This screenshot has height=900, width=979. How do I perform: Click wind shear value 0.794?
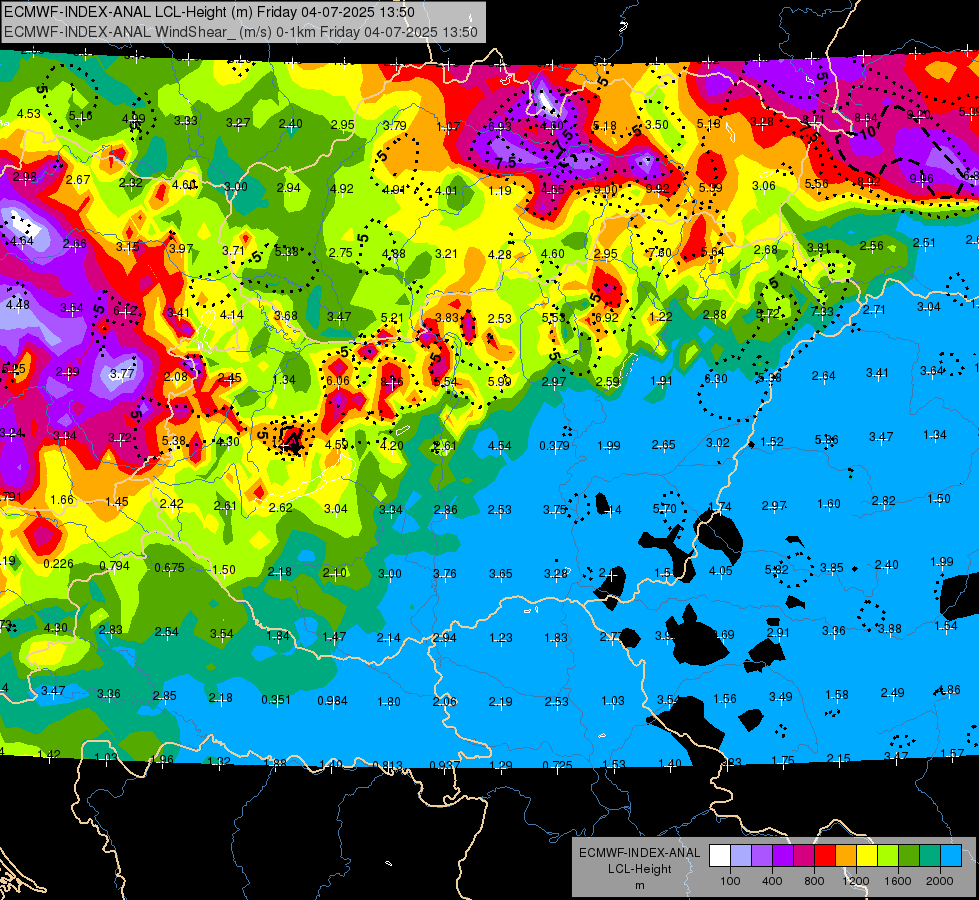click(114, 566)
